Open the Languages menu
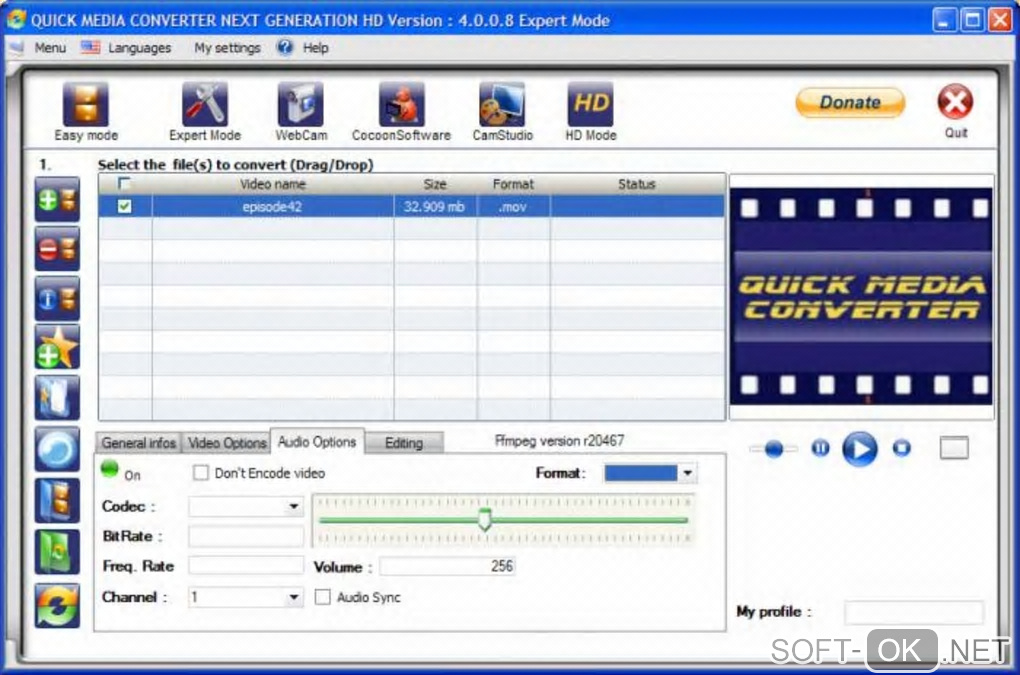Viewport: 1020px width, 675px height. pyautogui.click(x=139, y=48)
